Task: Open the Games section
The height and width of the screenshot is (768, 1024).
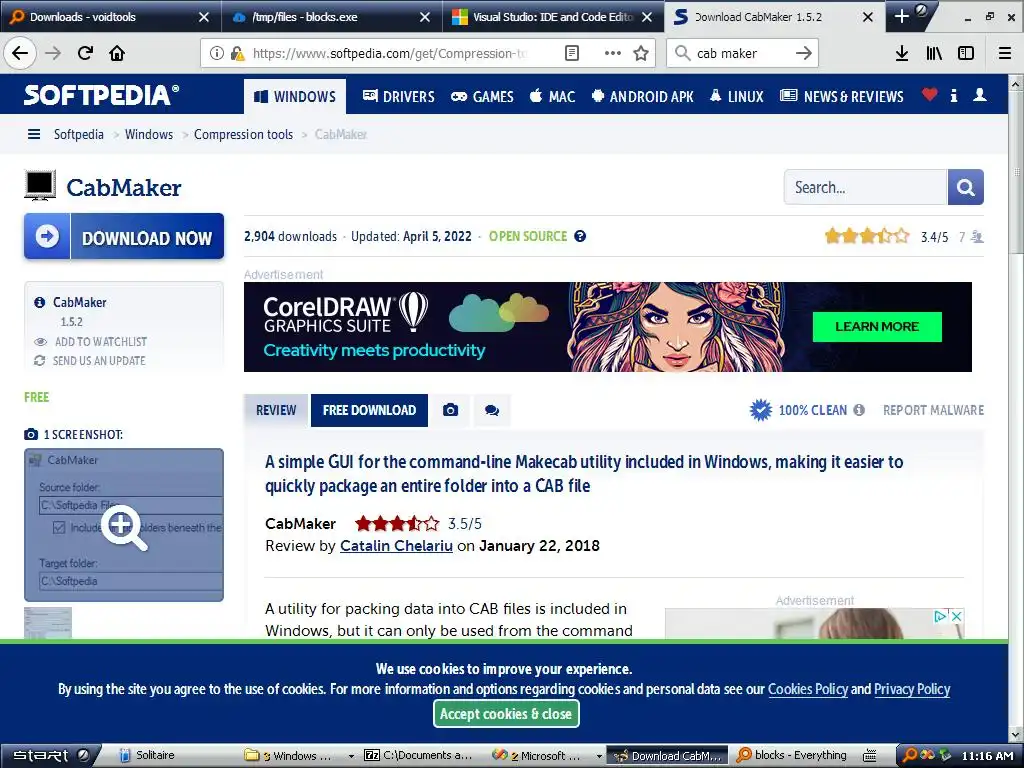Action: click(483, 97)
